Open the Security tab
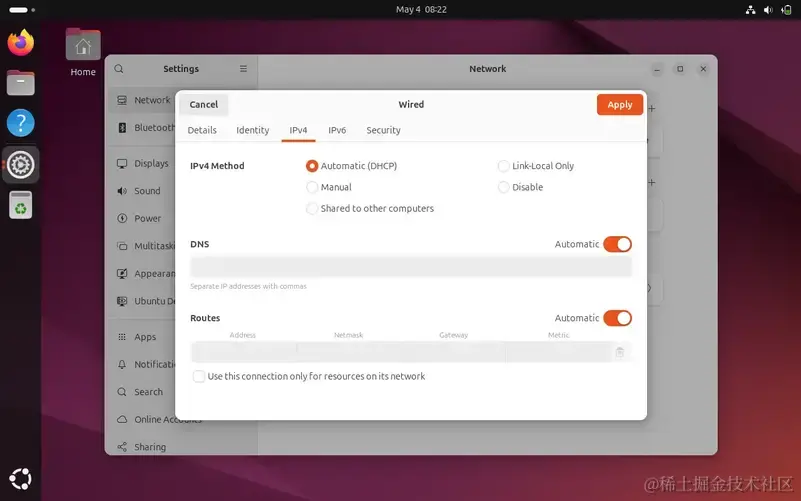 click(x=383, y=130)
